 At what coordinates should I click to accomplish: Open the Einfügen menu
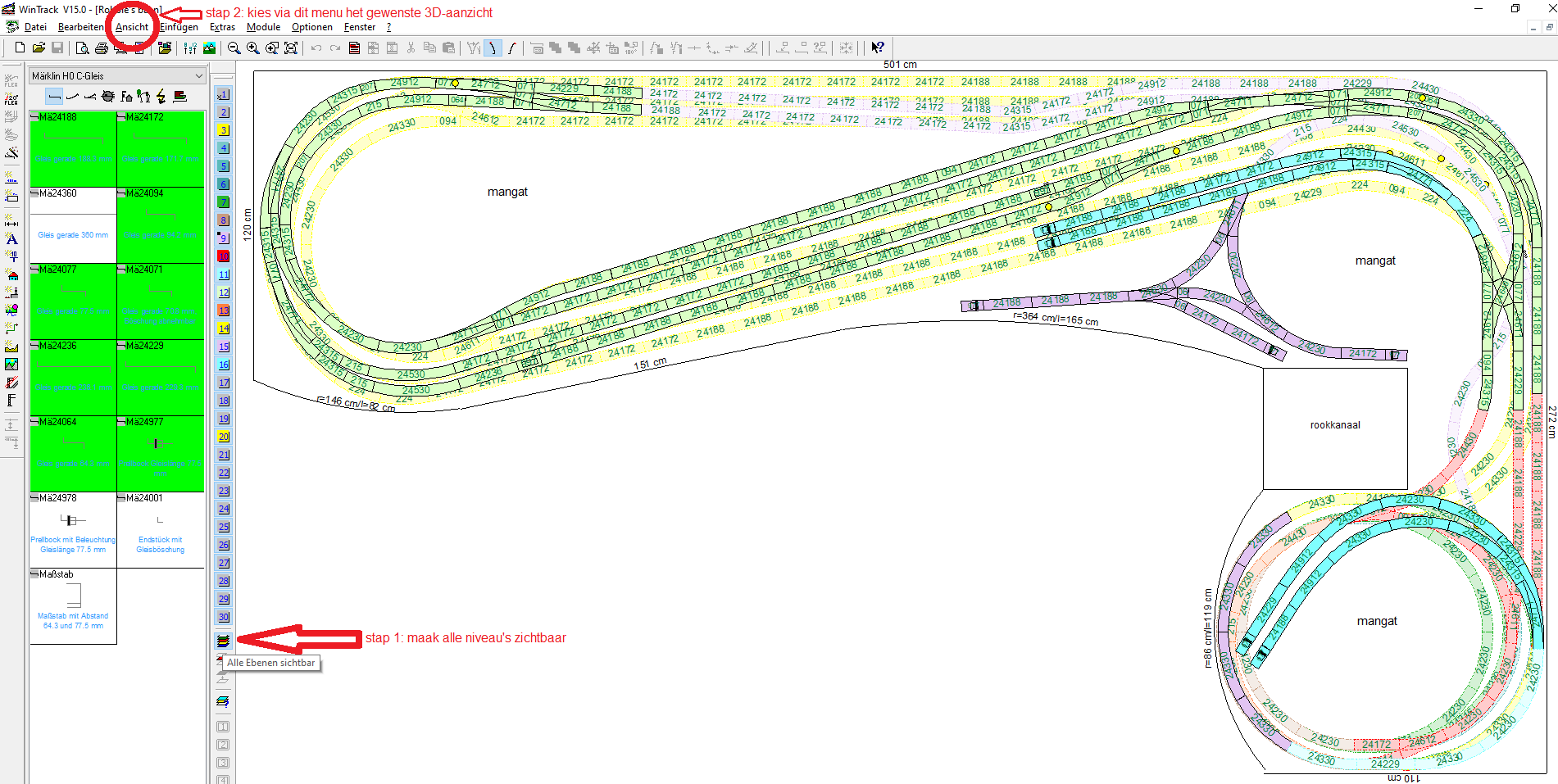click(x=179, y=27)
